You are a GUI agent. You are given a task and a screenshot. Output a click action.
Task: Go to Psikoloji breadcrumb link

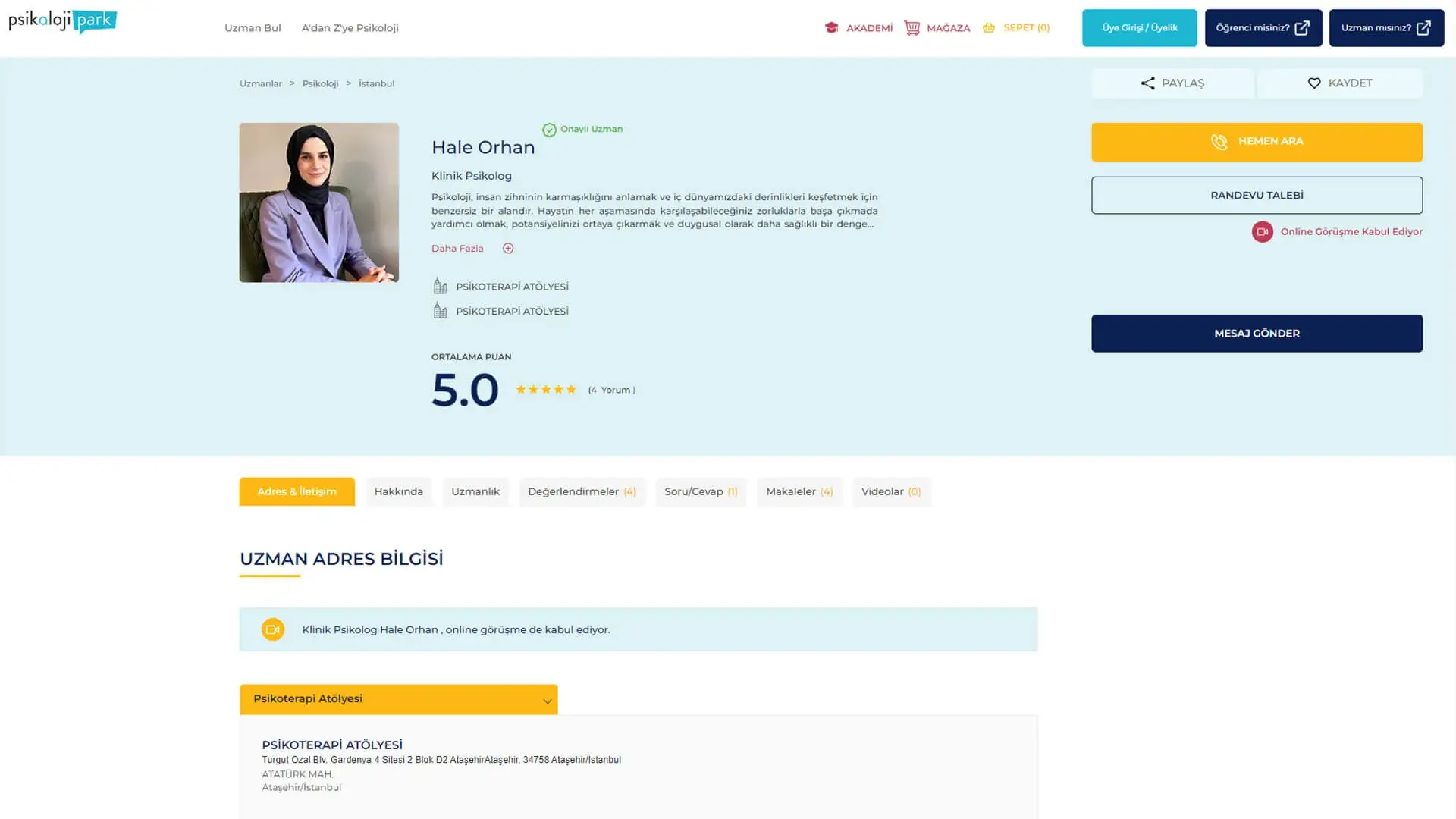click(320, 84)
